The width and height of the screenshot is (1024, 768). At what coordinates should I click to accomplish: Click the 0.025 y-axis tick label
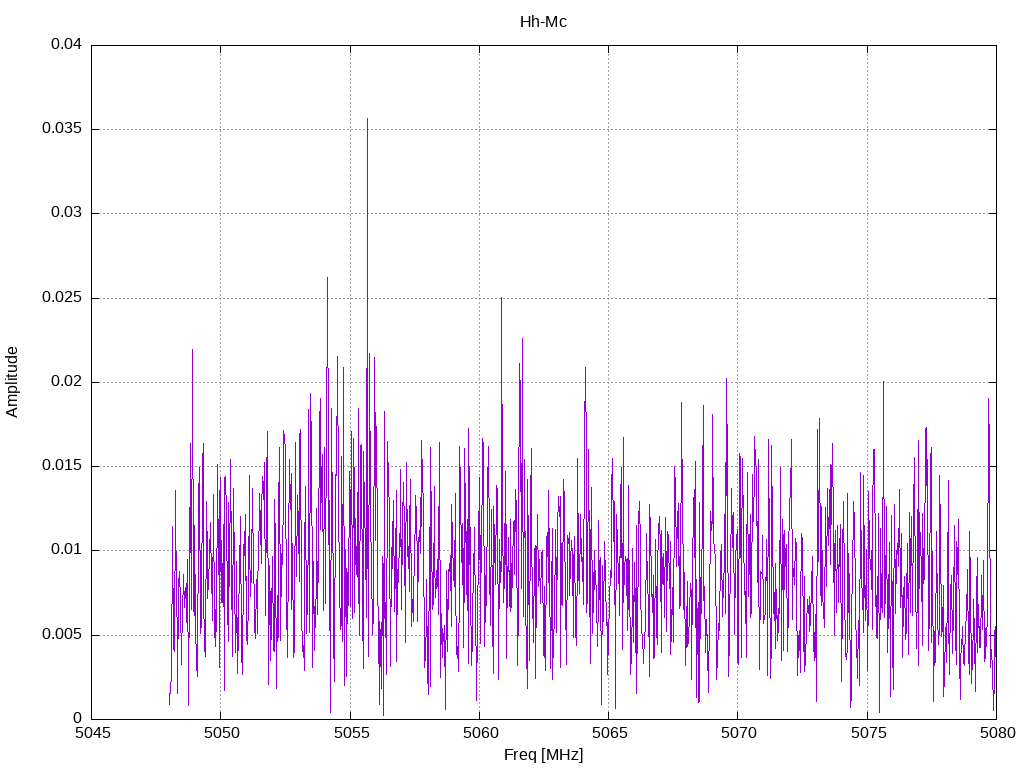63,298
